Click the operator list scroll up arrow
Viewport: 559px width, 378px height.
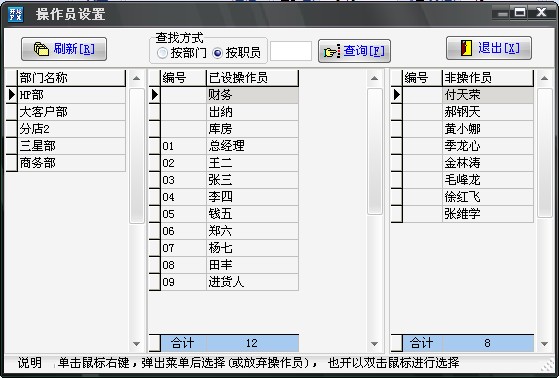(x=374, y=78)
